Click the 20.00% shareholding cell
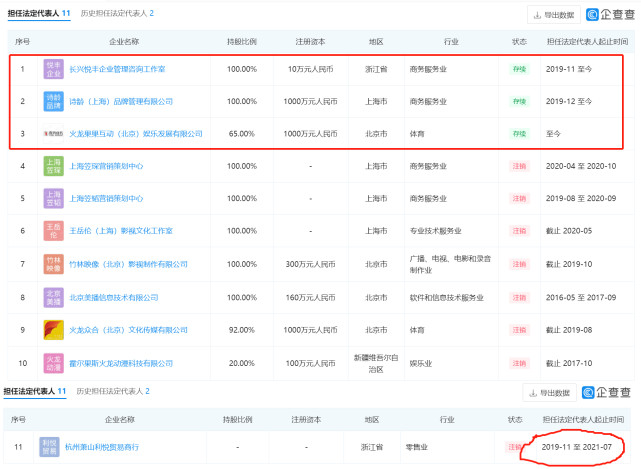 242,363
